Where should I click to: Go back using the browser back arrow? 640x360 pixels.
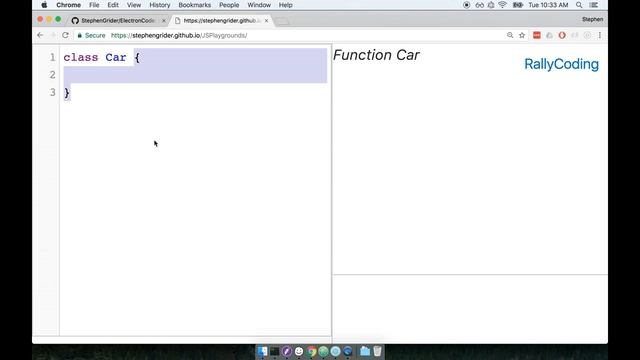[x=40, y=36]
